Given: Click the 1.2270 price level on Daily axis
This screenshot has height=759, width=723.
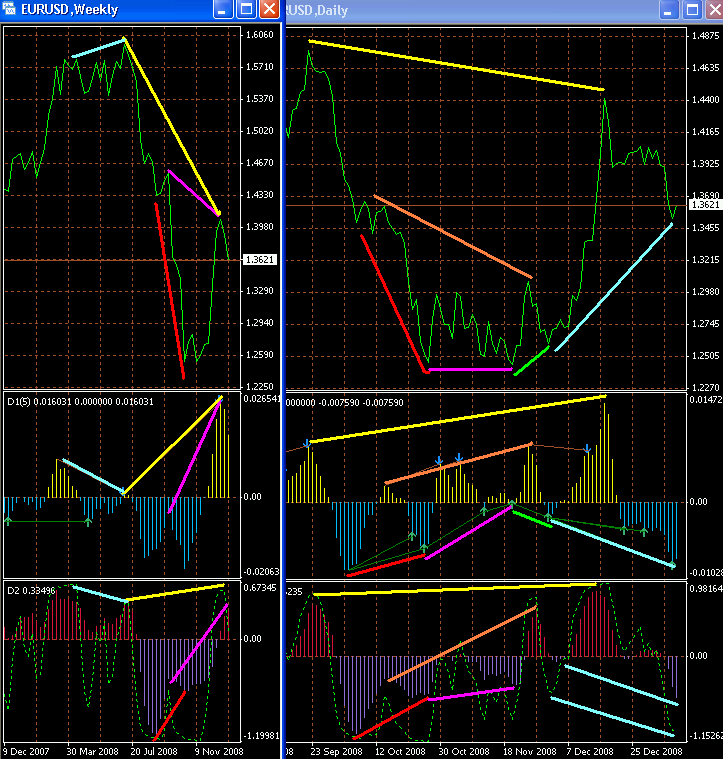Looking at the screenshot, I should point(706,387).
